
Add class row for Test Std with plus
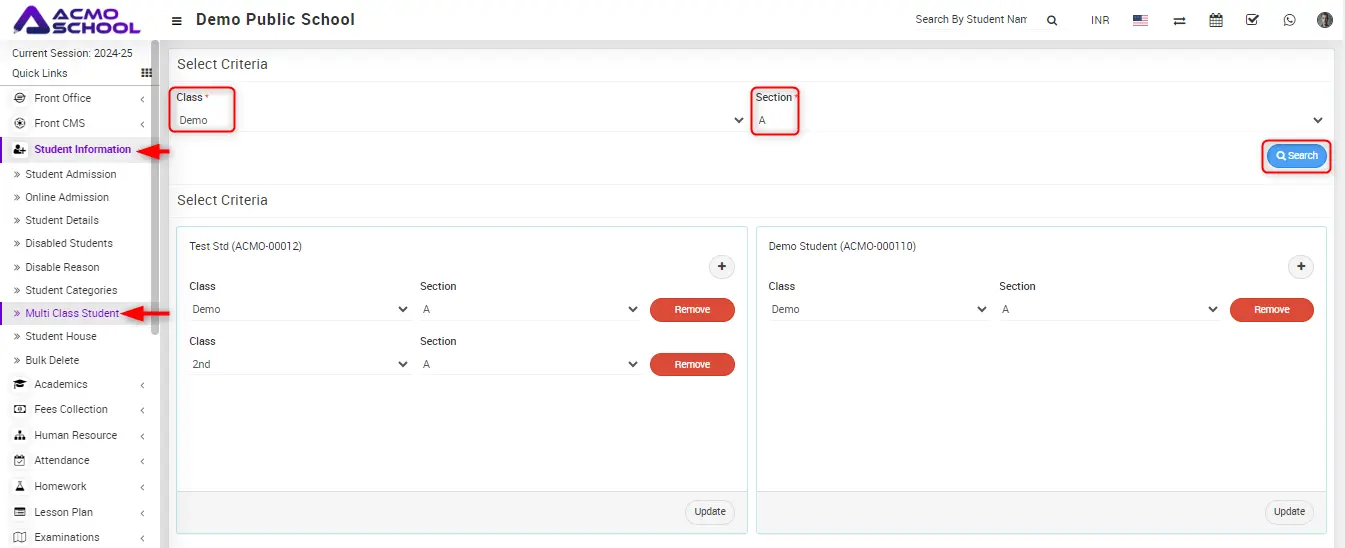(x=722, y=267)
